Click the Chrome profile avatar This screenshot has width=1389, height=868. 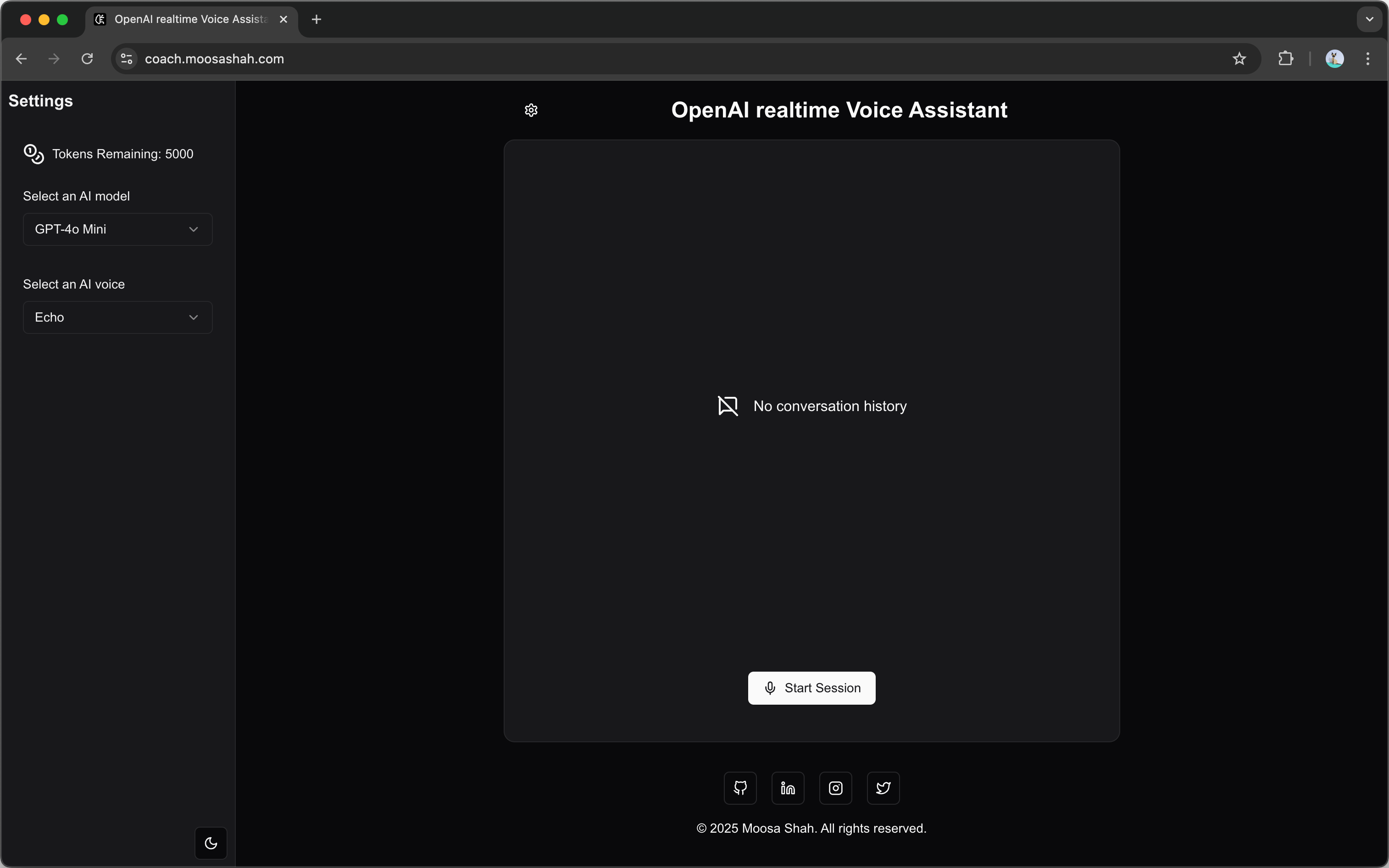(1334, 59)
